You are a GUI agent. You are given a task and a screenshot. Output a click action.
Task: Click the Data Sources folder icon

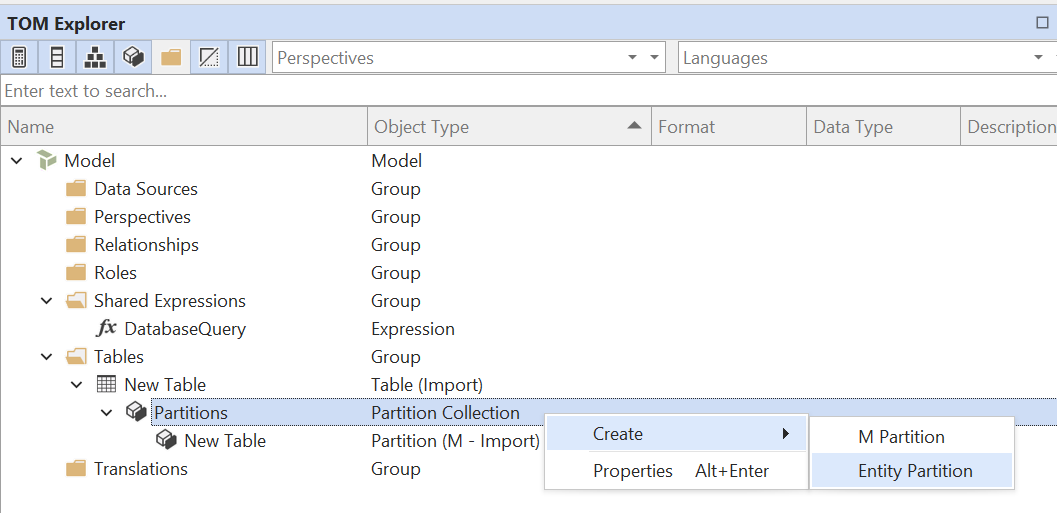coord(76,189)
